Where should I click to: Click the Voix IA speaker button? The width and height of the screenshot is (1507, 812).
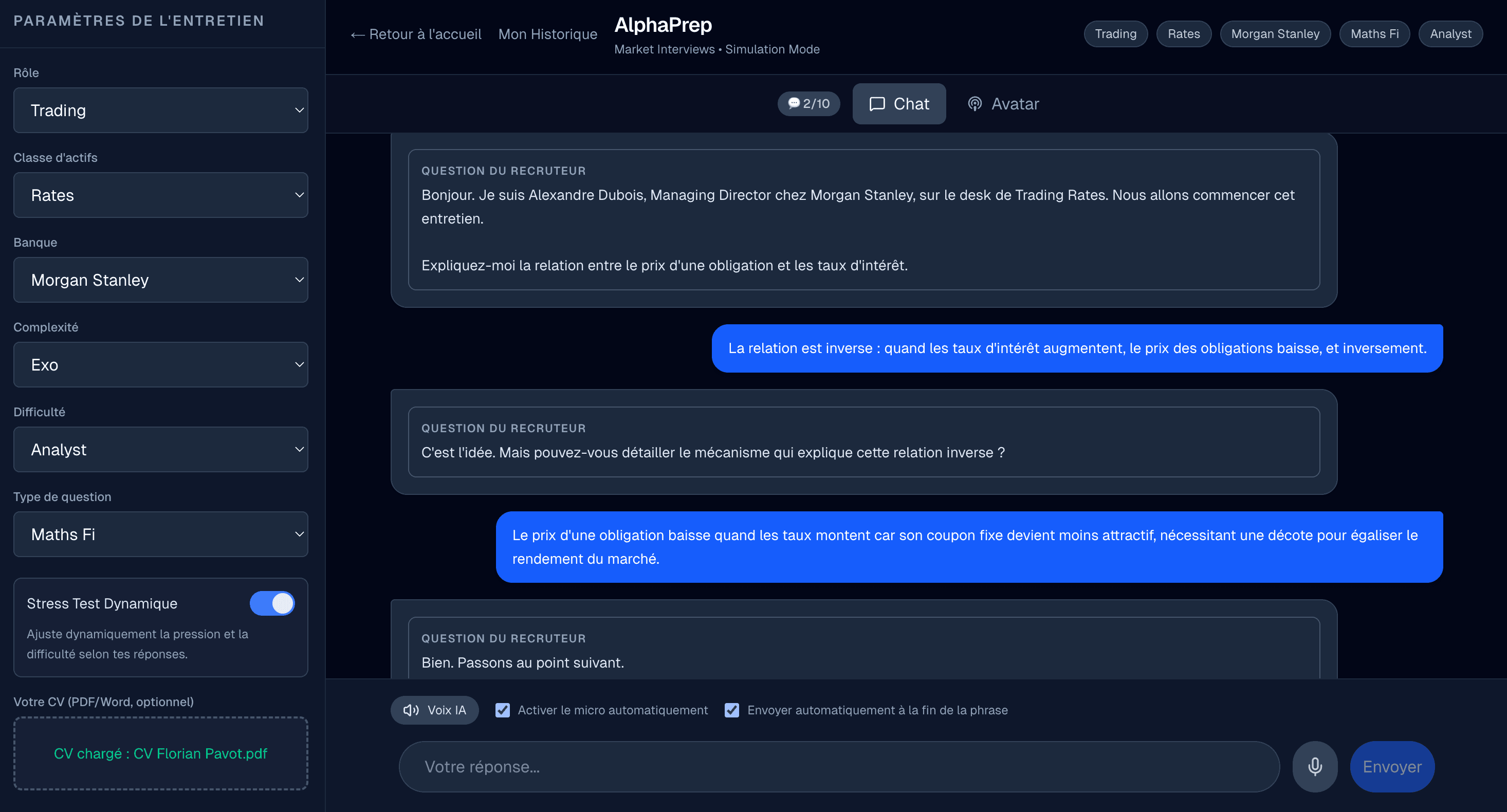(x=435, y=710)
